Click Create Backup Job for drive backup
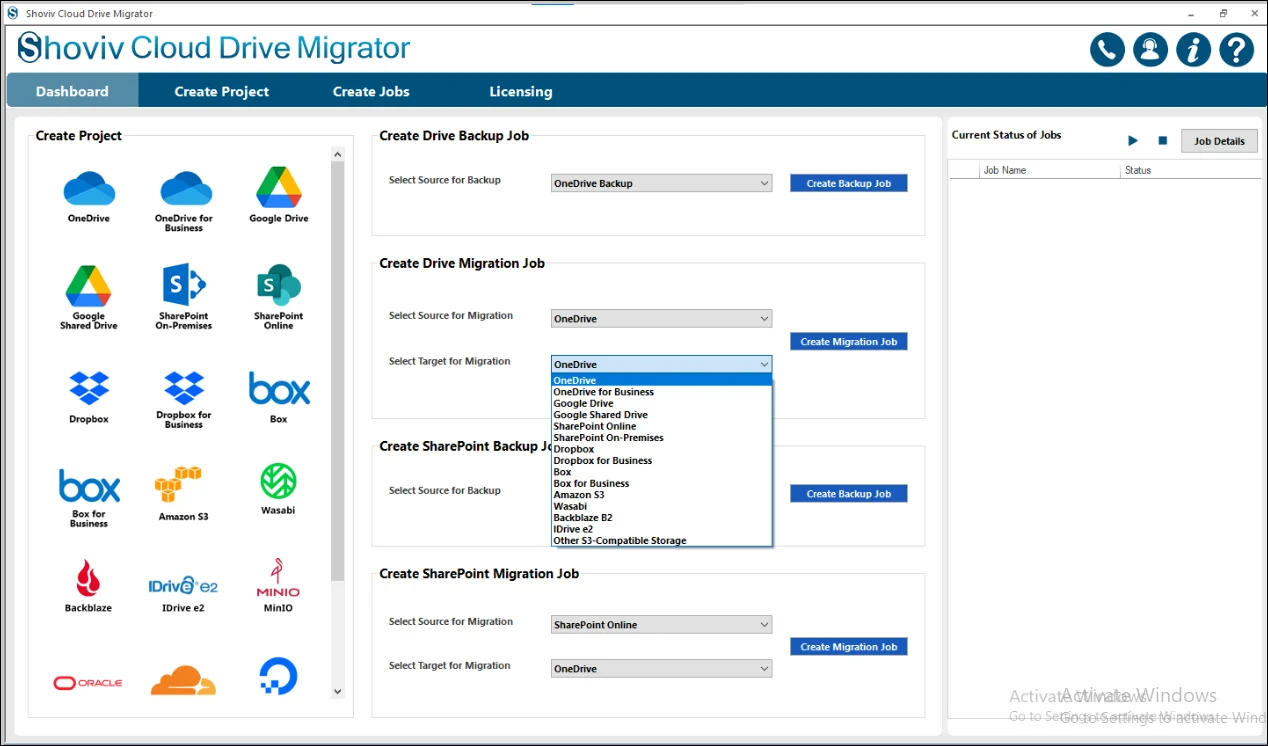 [848, 183]
